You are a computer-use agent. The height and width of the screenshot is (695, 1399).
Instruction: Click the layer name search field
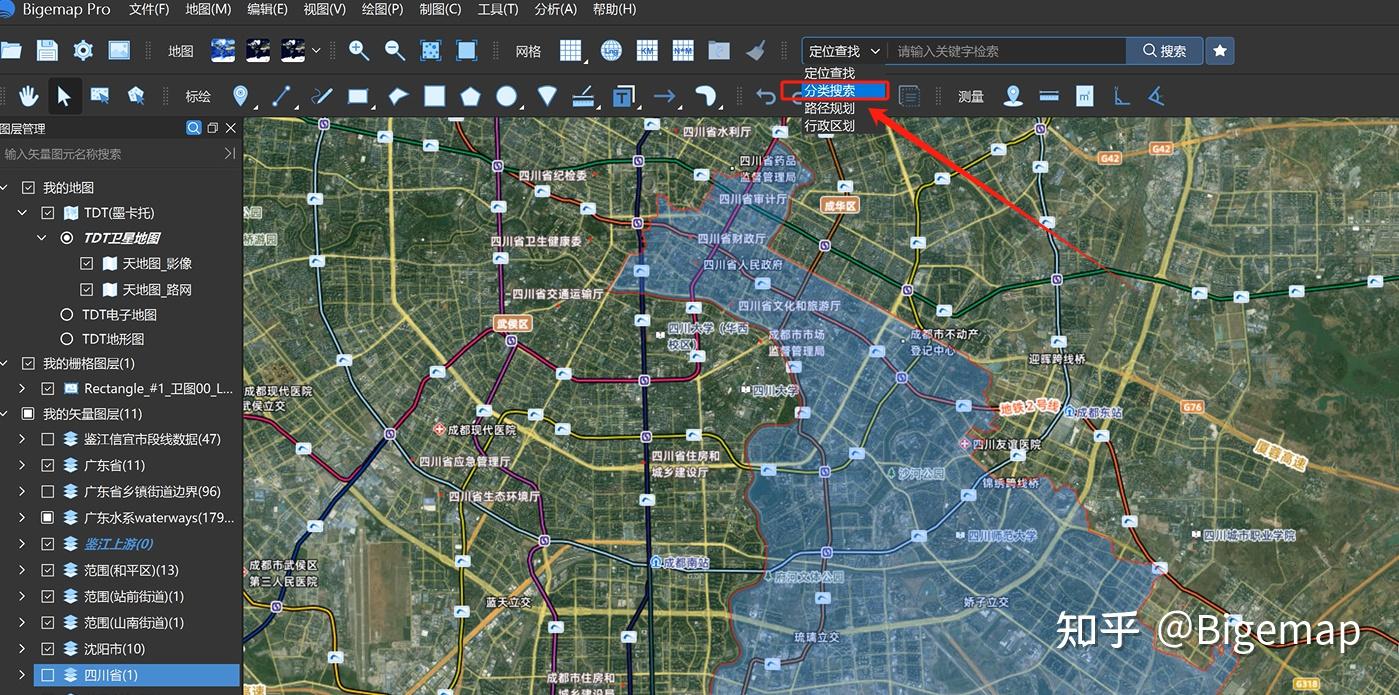click(112, 154)
